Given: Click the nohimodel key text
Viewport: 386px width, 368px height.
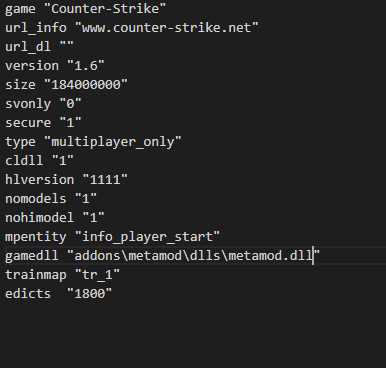Looking at the screenshot, I should (39, 218).
